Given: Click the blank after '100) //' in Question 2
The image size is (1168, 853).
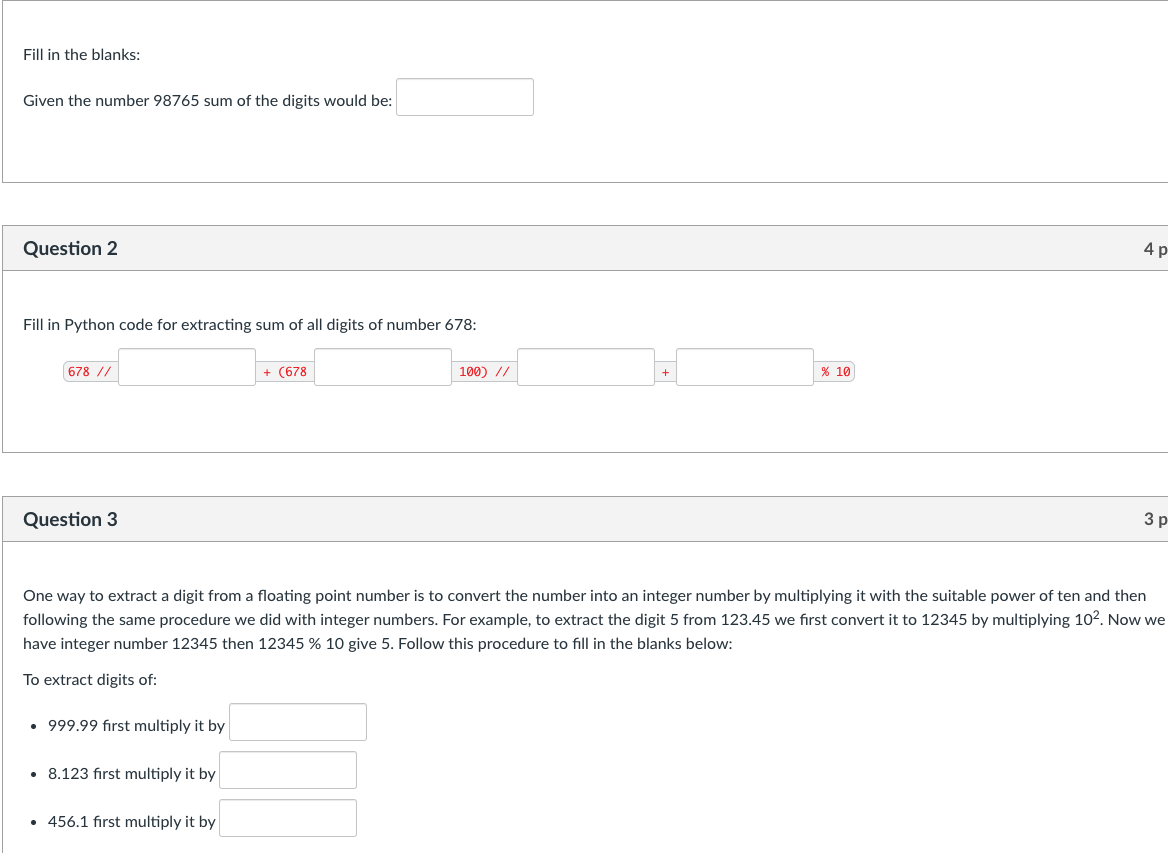Looking at the screenshot, I should (586, 367).
